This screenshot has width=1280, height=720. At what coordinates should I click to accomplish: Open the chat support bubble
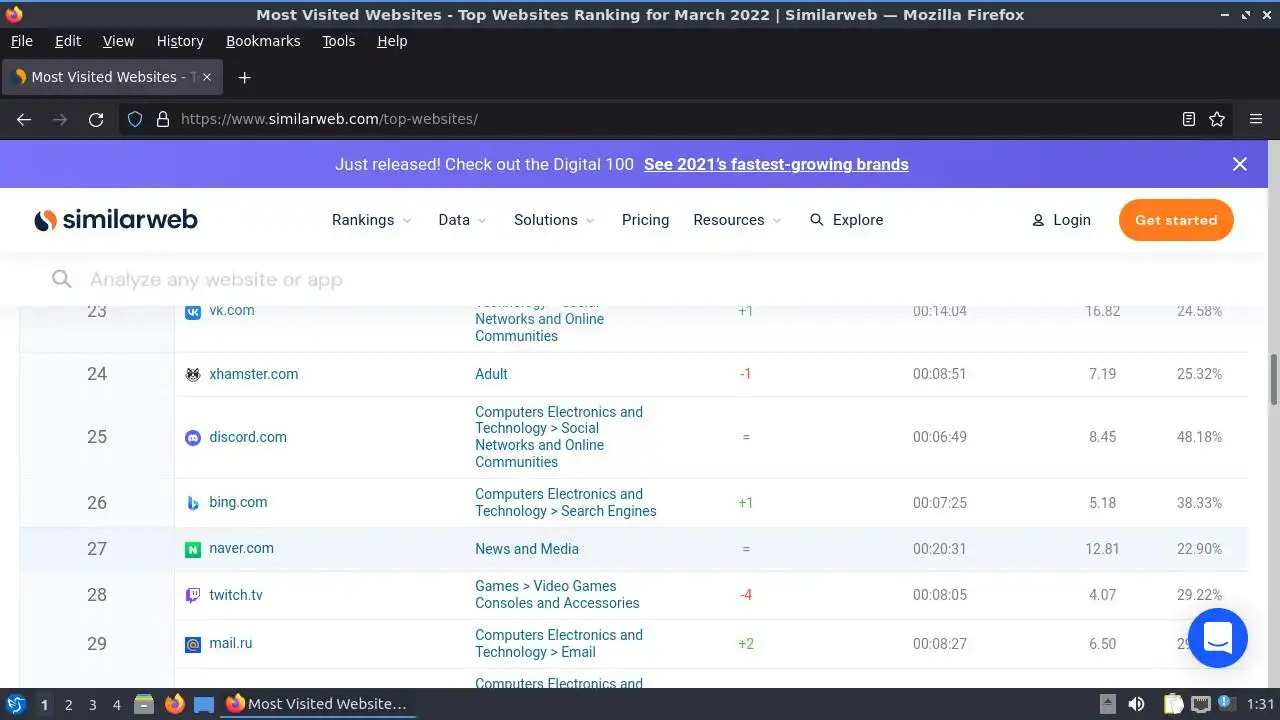(1217, 637)
